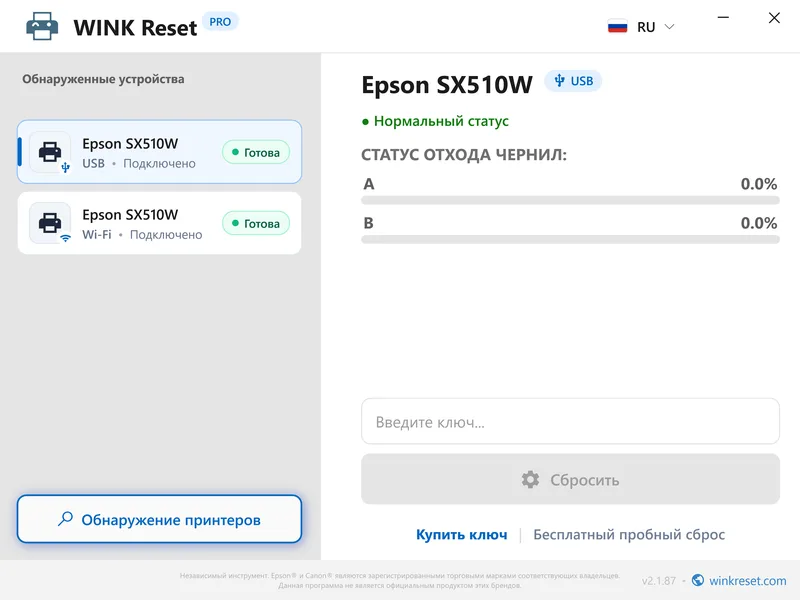
Task: Click the Готова status badge of USB printer
Action: coord(256,152)
